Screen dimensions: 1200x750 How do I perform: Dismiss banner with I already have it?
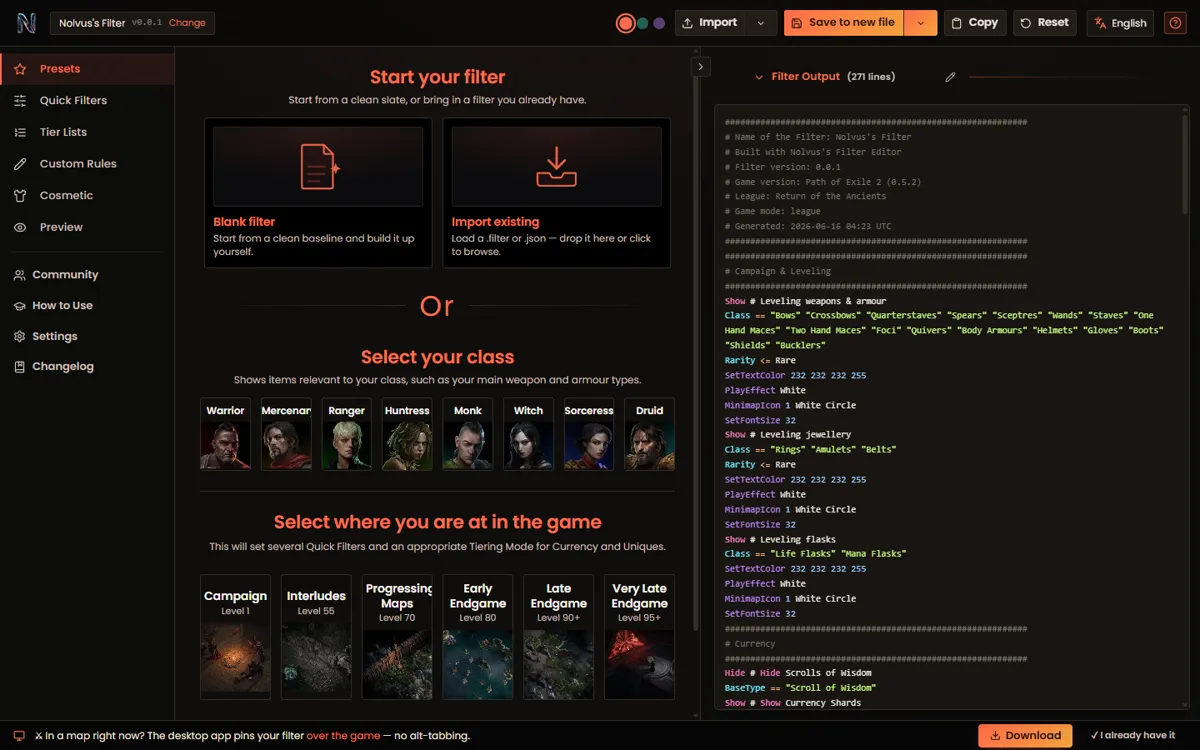(x=1132, y=735)
